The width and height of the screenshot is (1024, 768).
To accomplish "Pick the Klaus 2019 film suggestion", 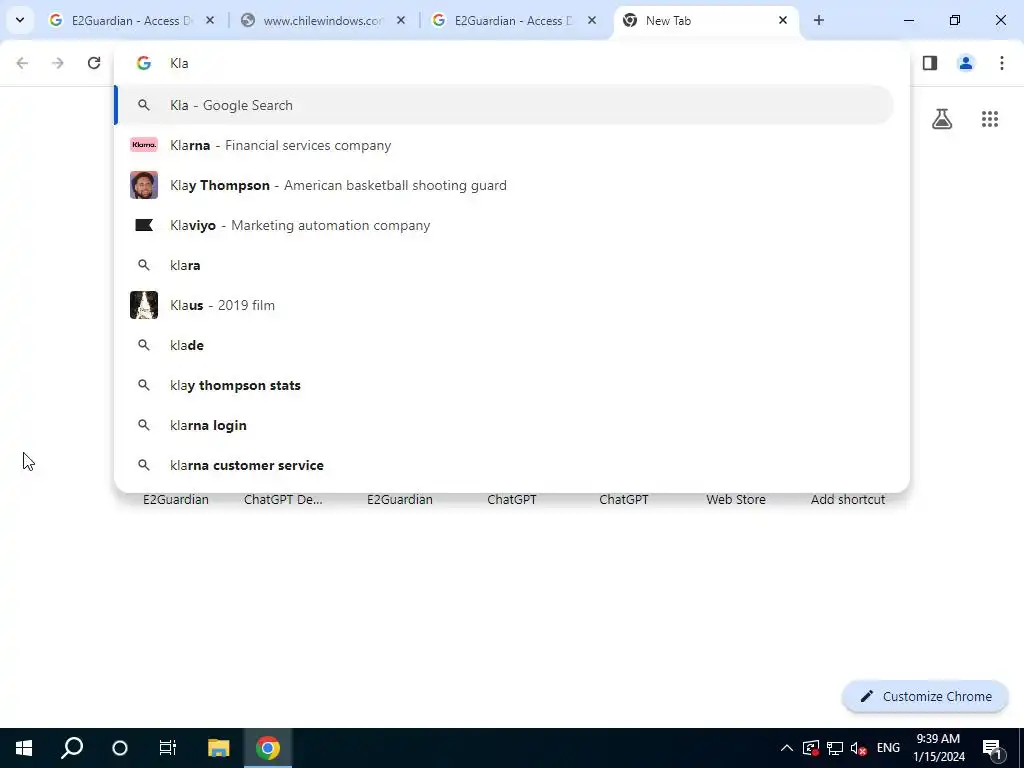I will pos(504,305).
